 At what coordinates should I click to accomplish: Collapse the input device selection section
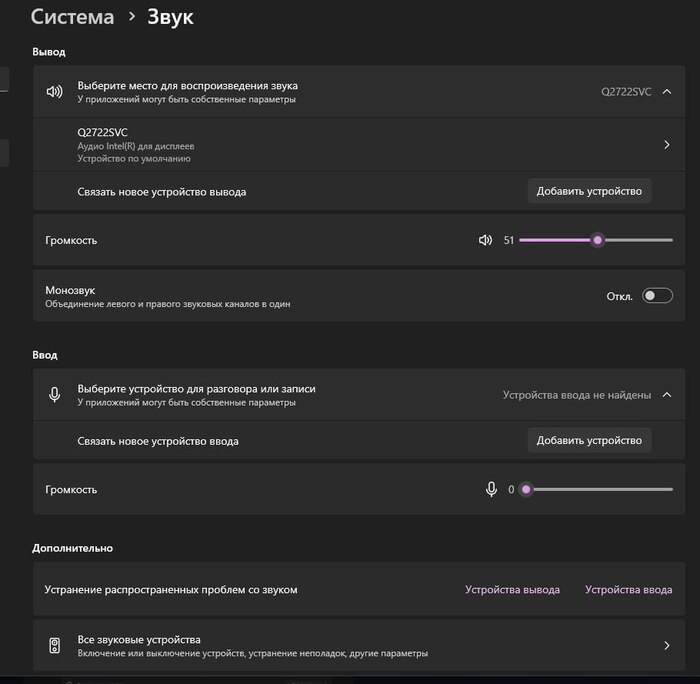click(667, 395)
